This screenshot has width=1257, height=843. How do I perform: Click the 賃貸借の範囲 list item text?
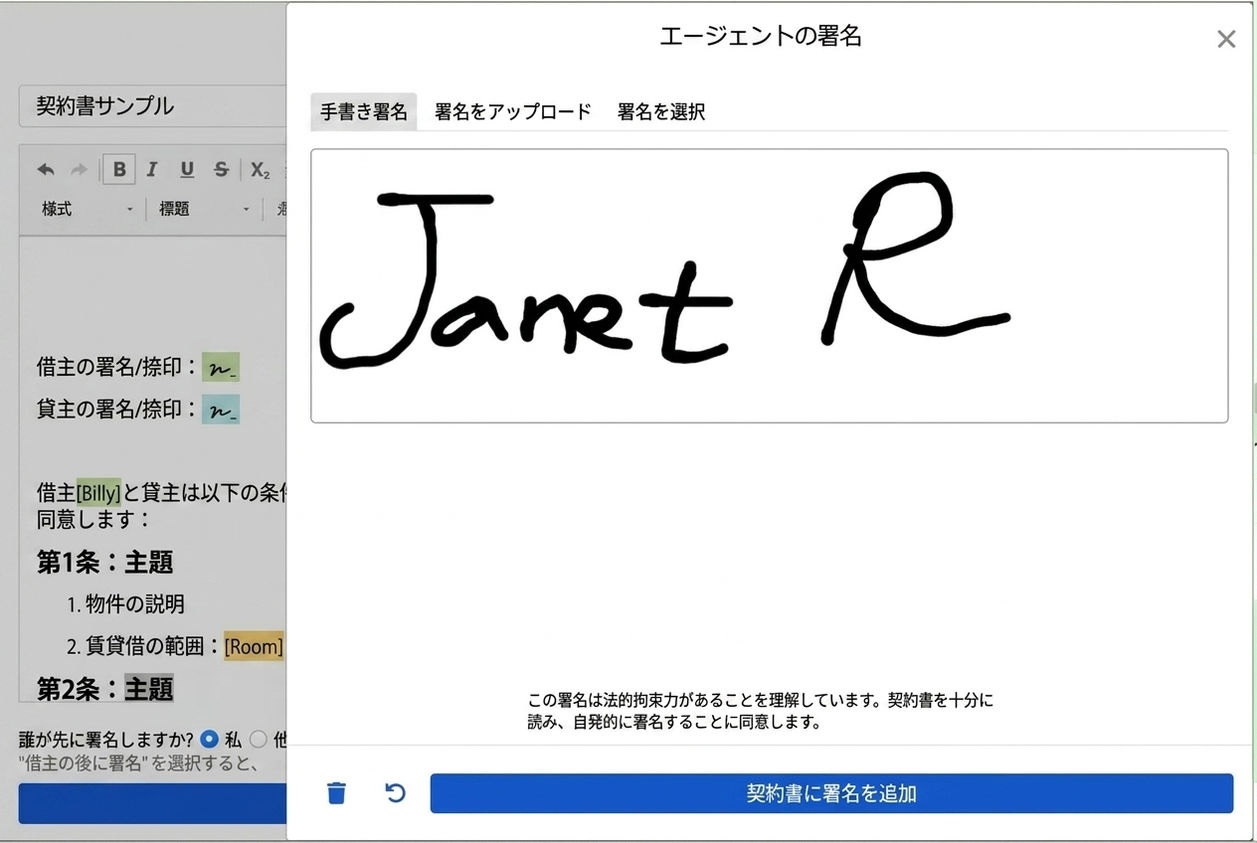(152, 647)
